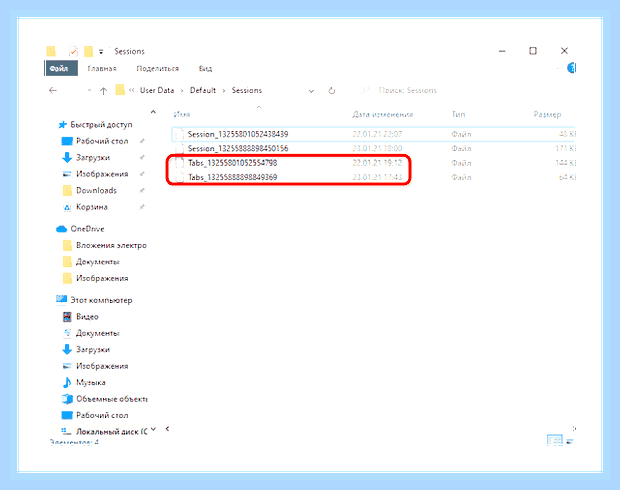
Task: Click User Data in address path
Action: [x=157, y=90]
